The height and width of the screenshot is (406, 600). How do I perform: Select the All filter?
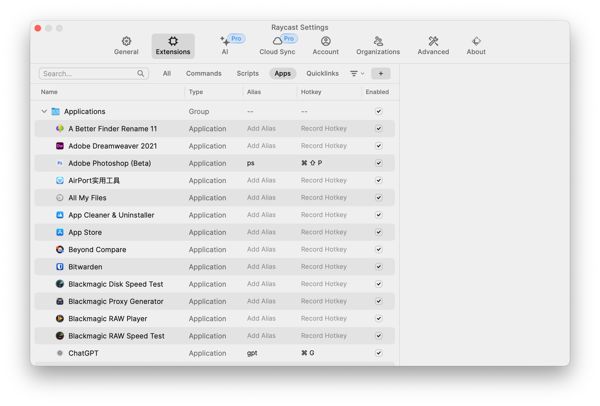[x=167, y=73]
